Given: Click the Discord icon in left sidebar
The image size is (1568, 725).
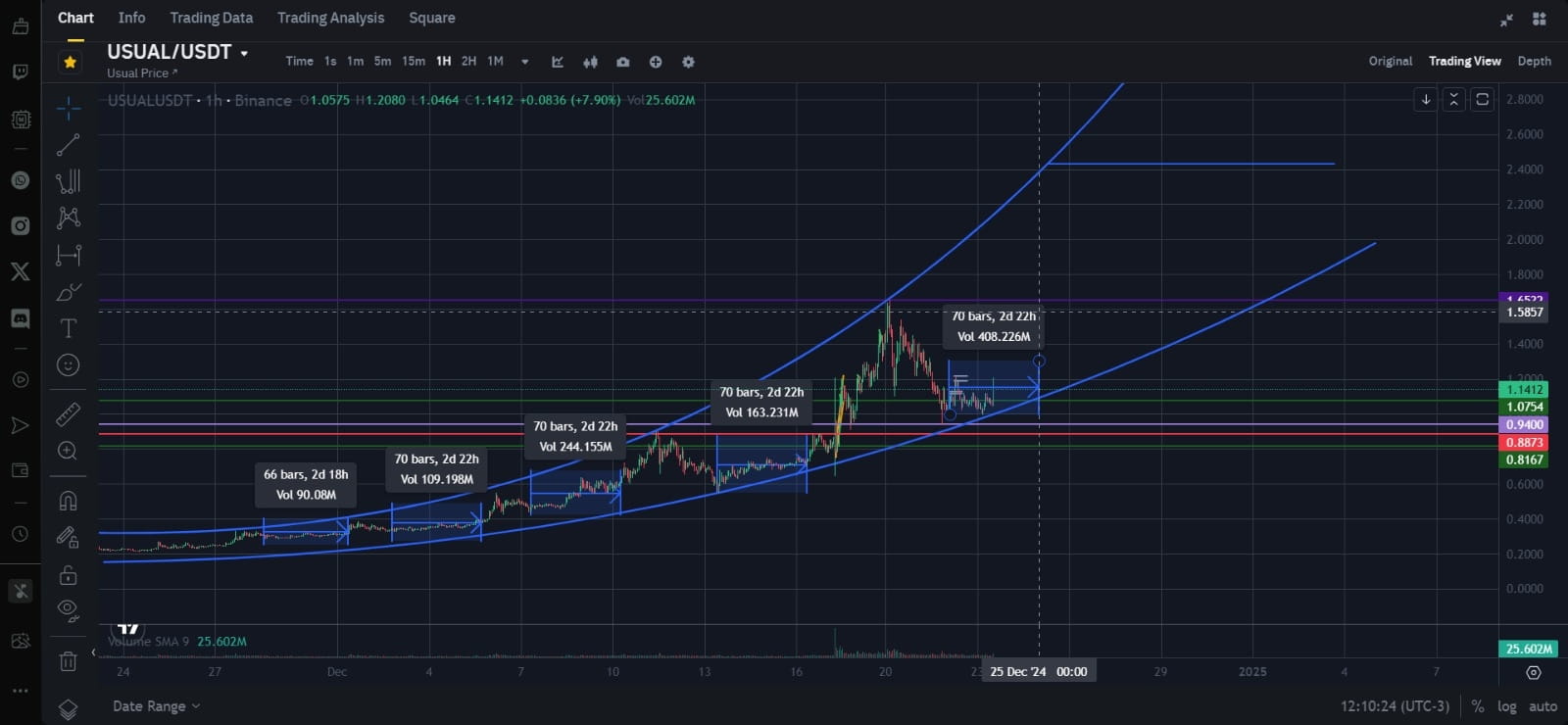Looking at the screenshot, I should (x=21, y=318).
